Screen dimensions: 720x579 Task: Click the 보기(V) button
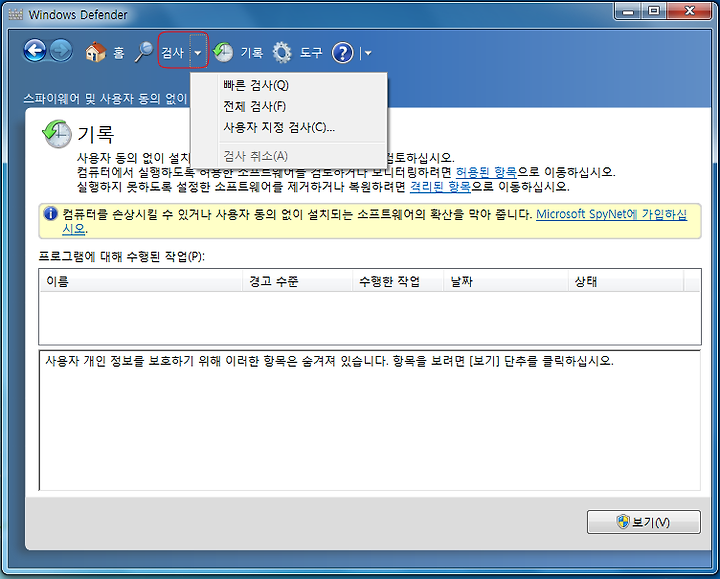[644, 522]
